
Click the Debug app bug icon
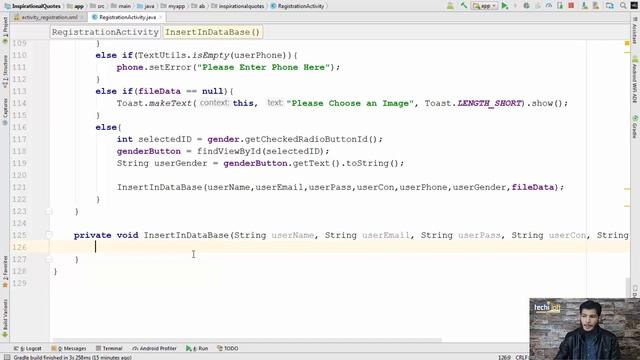coord(527,6)
